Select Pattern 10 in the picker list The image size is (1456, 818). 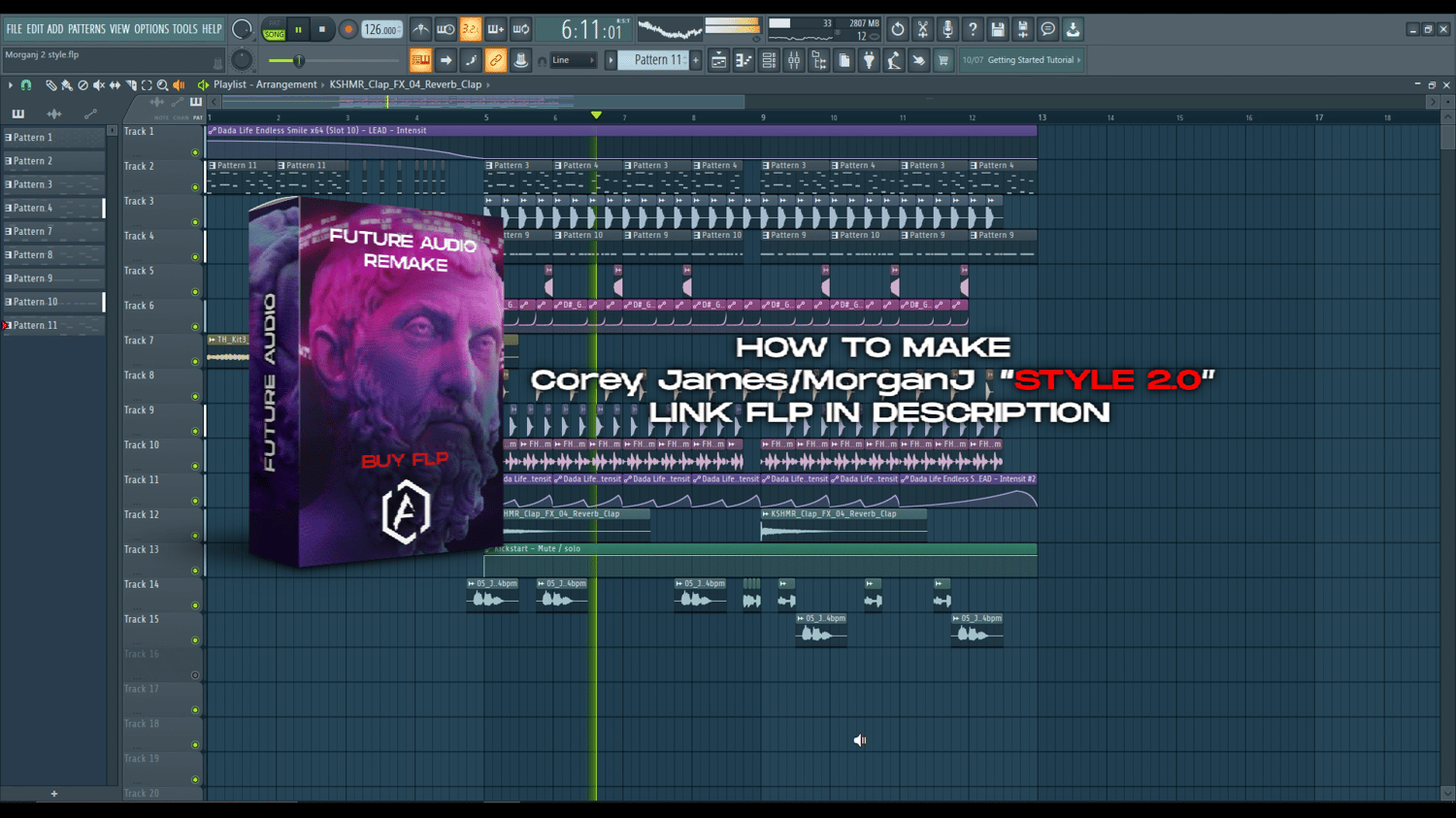coord(53,302)
